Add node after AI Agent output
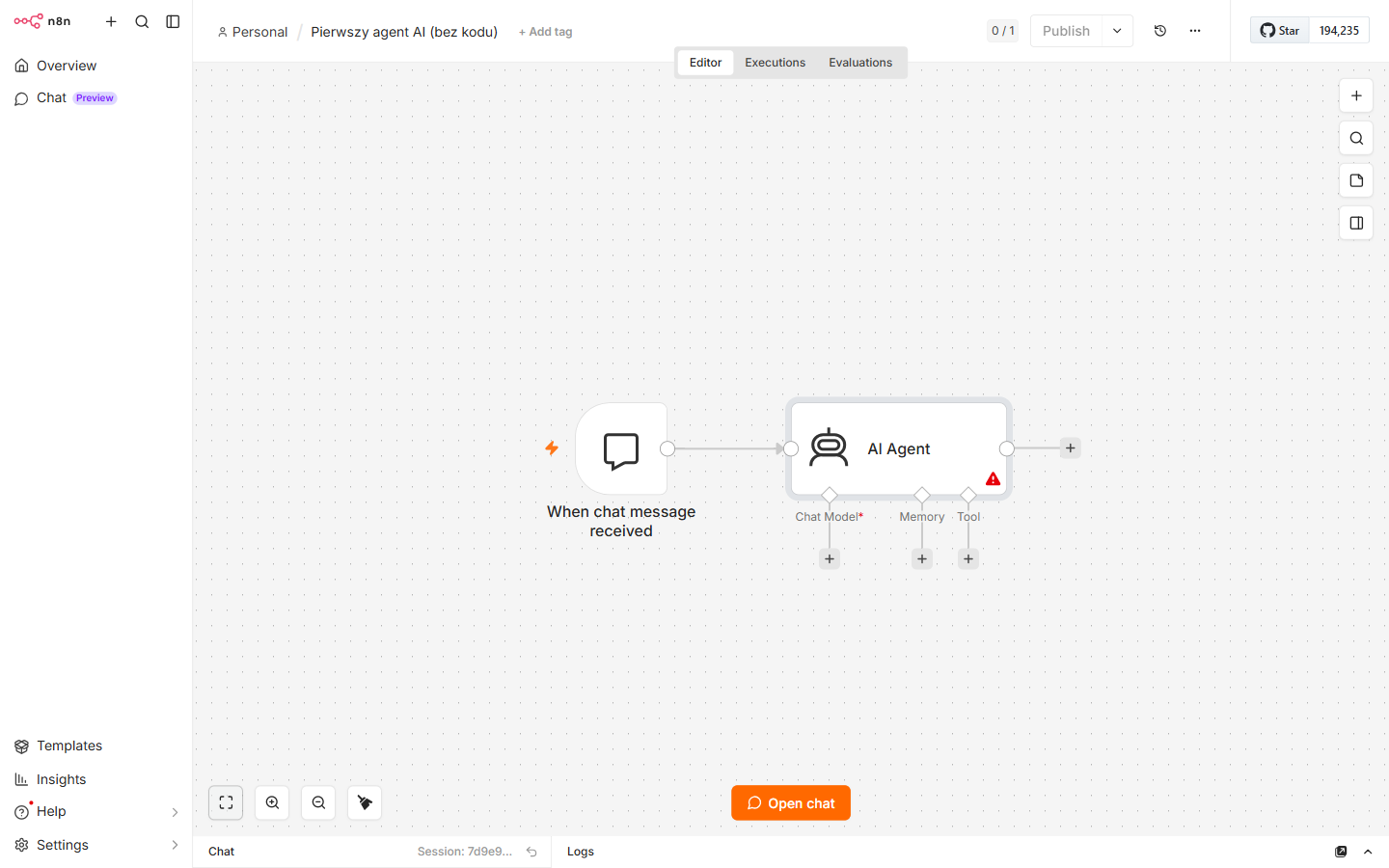Screen dimensions: 1389x868 [x=1071, y=448]
